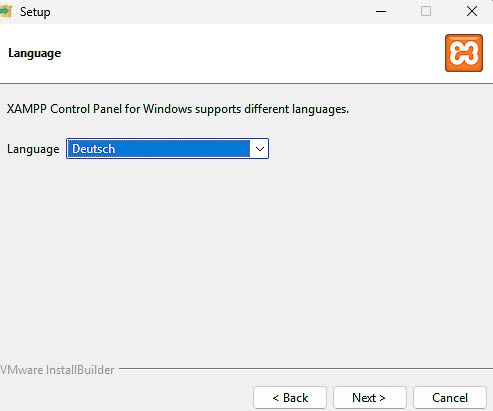
Task: Click the greyed-out maximize window button
Action: [x=426, y=12]
